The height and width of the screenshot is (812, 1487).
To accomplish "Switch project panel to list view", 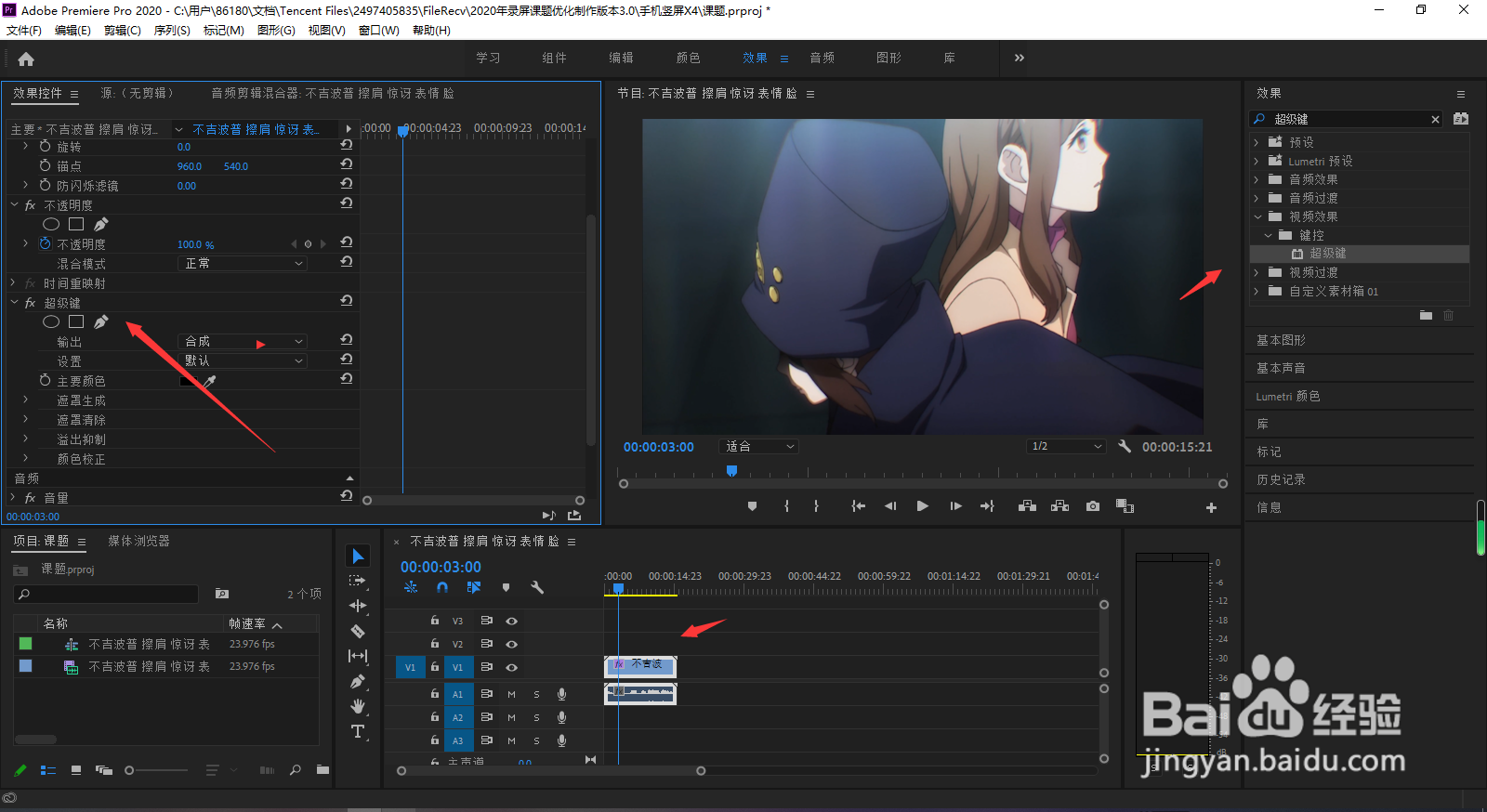I will [48, 770].
